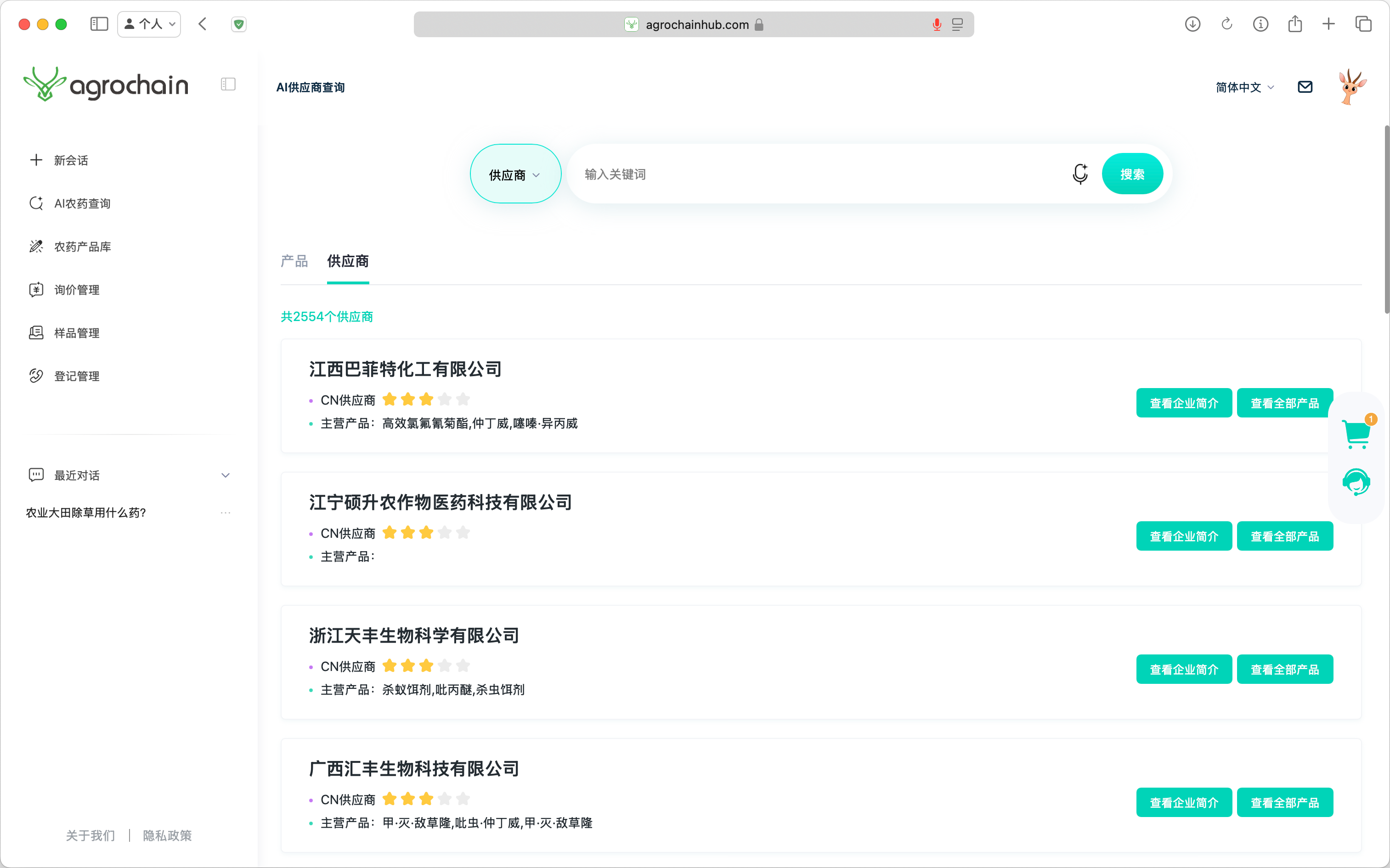Collapse the agrochain sidebar panel

click(x=228, y=85)
